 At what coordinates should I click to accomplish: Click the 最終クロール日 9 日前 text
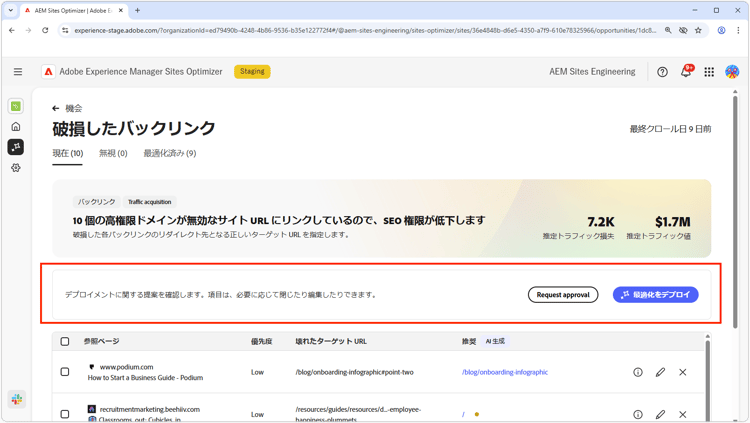coord(670,129)
